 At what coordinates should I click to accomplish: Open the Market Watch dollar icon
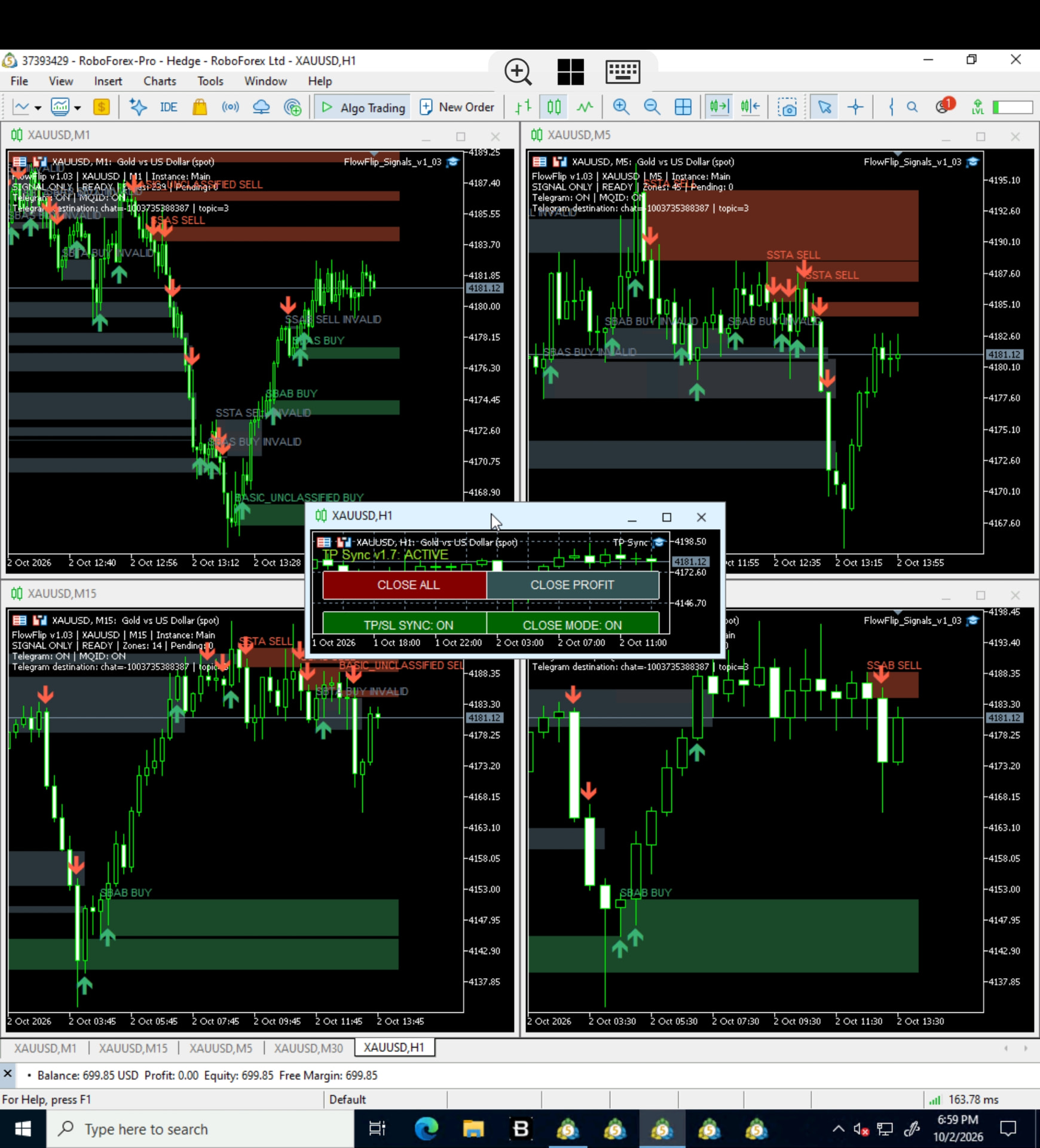tap(102, 107)
